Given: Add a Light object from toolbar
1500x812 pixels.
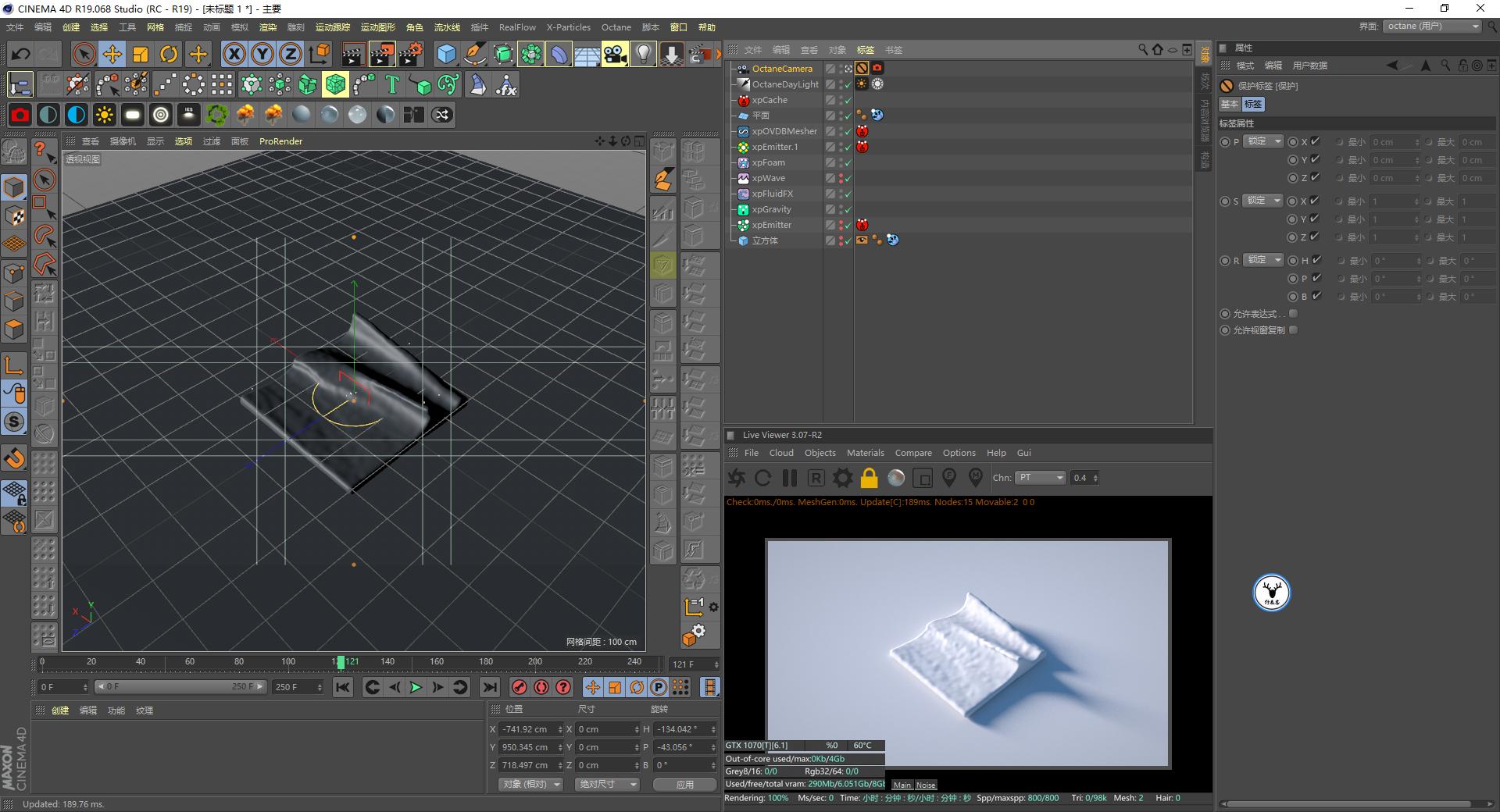Looking at the screenshot, I should click(x=642, y=54).
